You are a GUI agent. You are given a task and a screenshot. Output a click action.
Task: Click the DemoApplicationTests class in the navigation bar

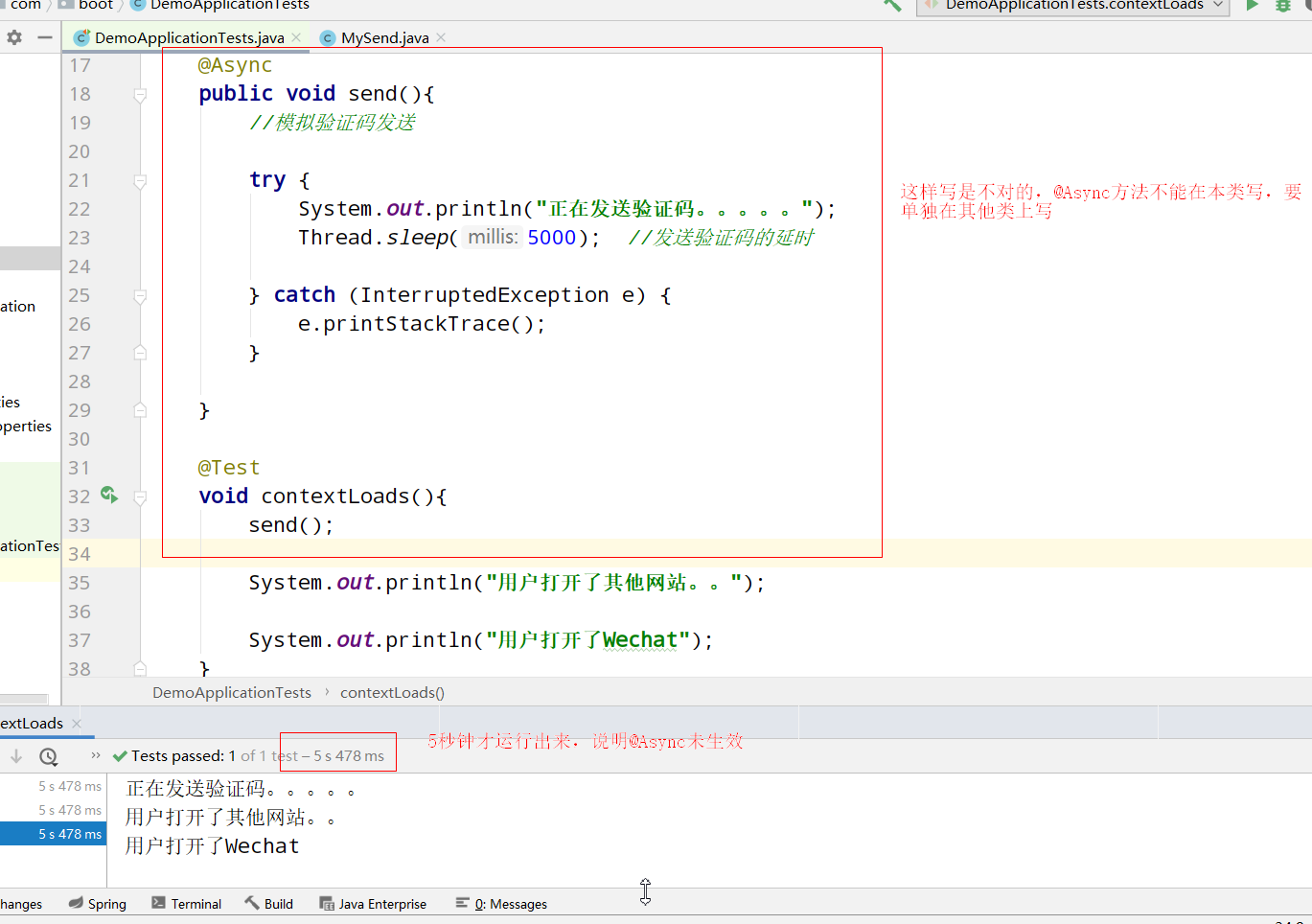[x=219, y=5]
